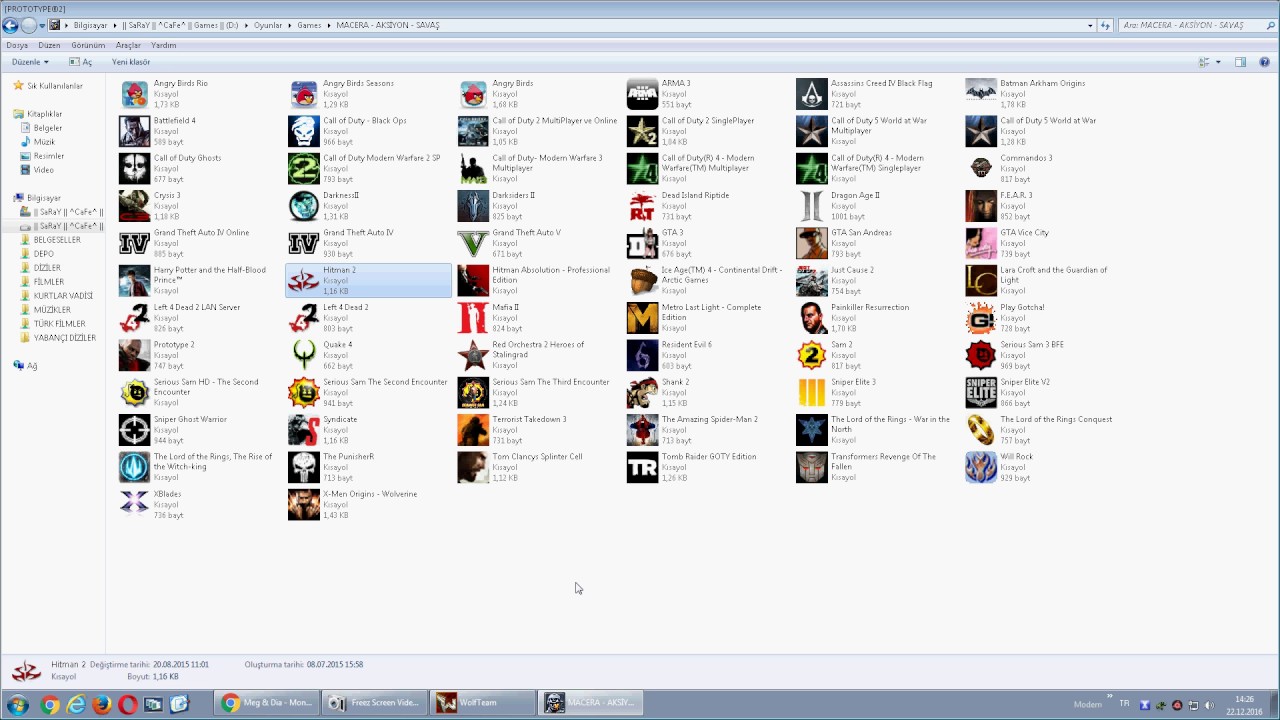Toggle the preview pane button

(1240, 62)
